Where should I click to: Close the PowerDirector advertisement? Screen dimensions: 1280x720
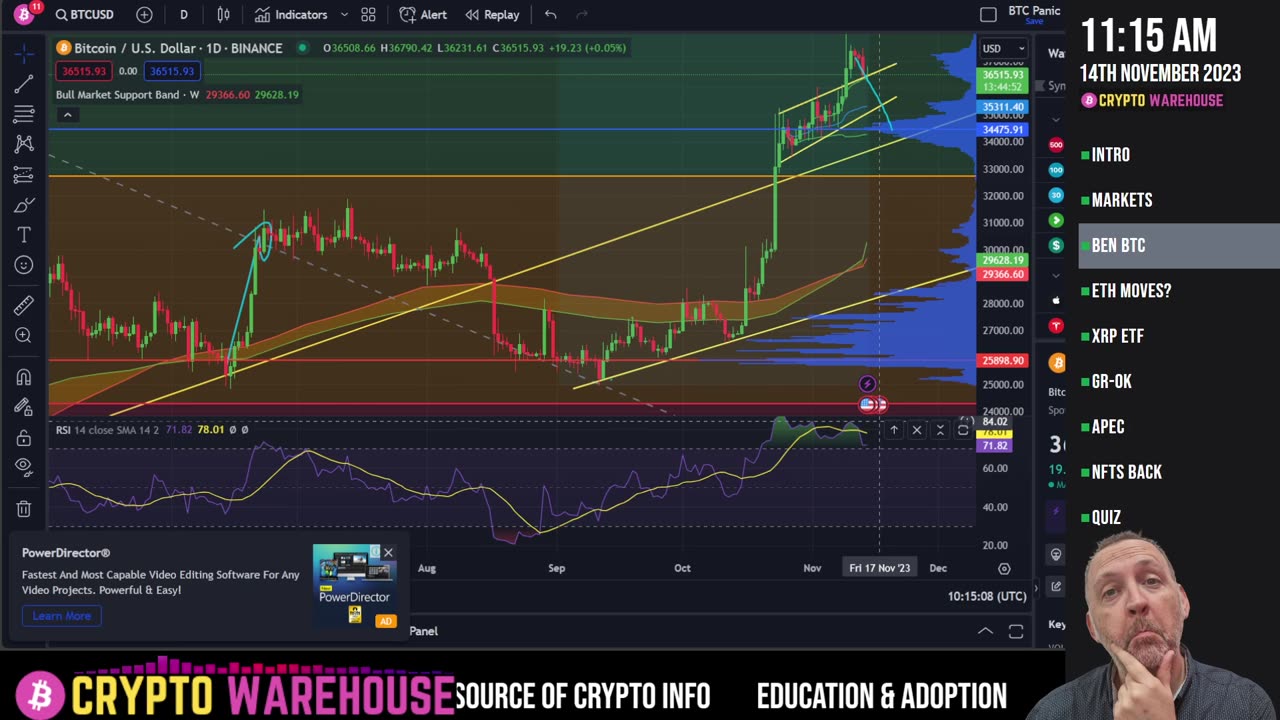pos(388,552)
